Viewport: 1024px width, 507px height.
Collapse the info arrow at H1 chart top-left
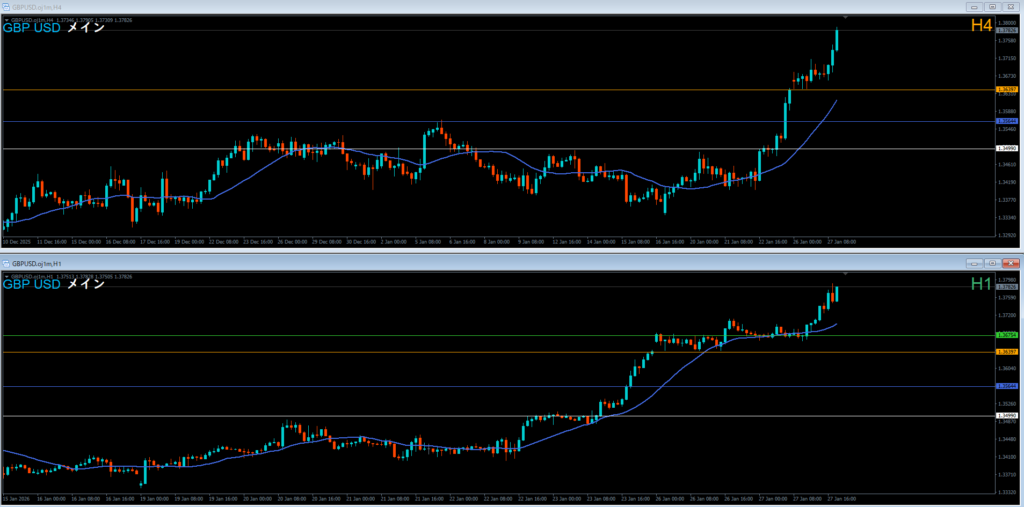point(6,275)
